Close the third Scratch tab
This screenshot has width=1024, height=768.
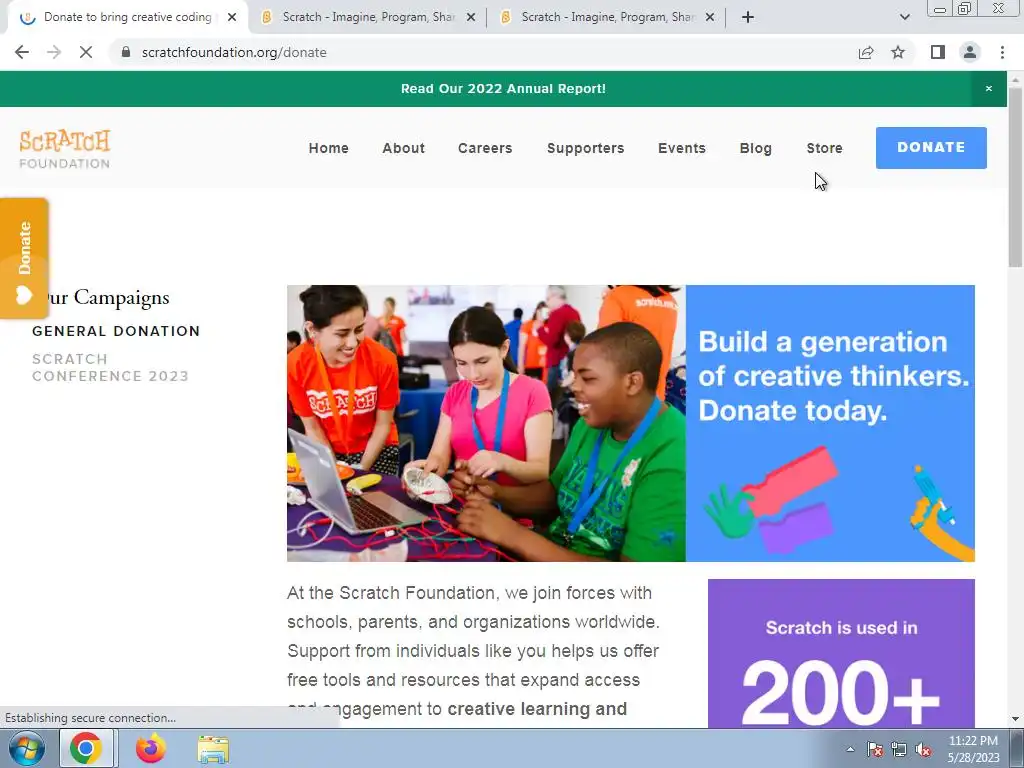[710, 18]
